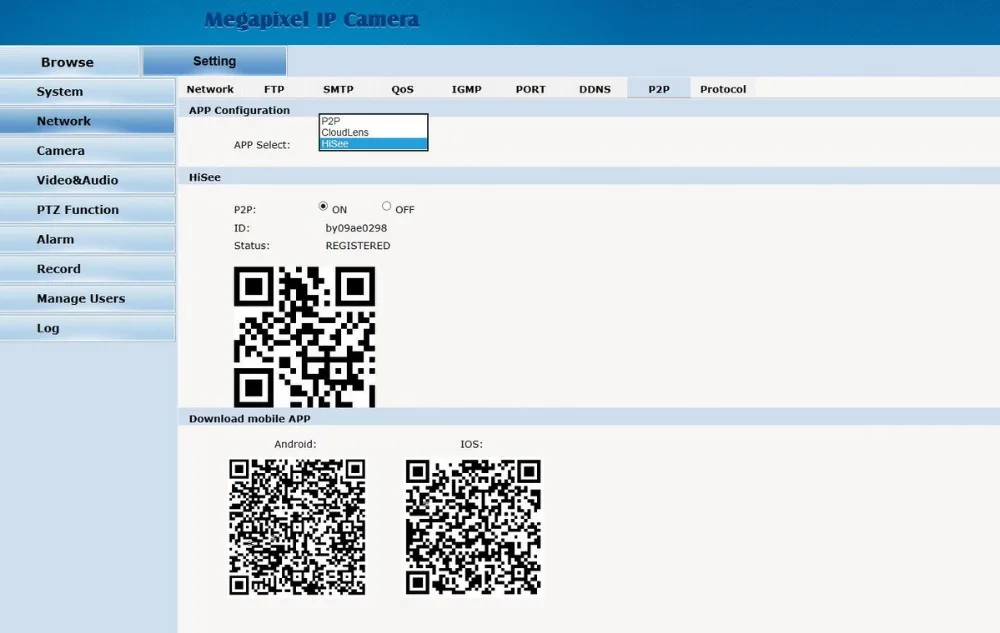Open the Record settings section
Image resolution: width=1000 pixels, height=633 pixels.
click(87, 269)
